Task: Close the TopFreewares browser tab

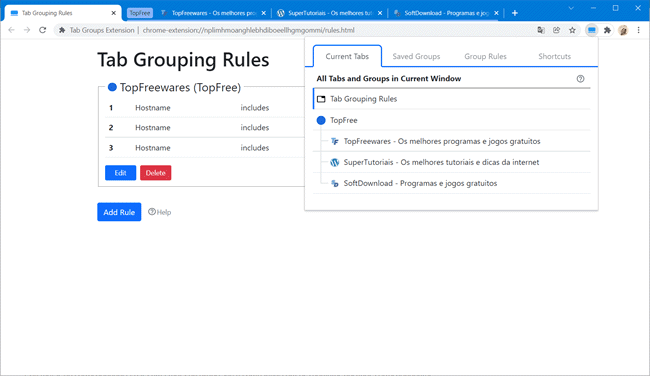Action: (x=263, y=13)
